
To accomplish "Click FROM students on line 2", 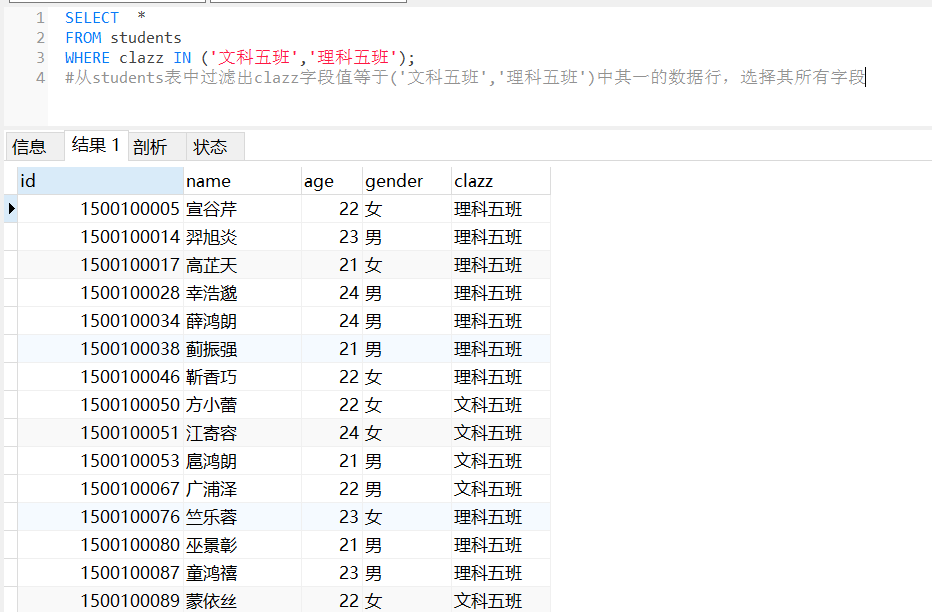I will [123, 38].
